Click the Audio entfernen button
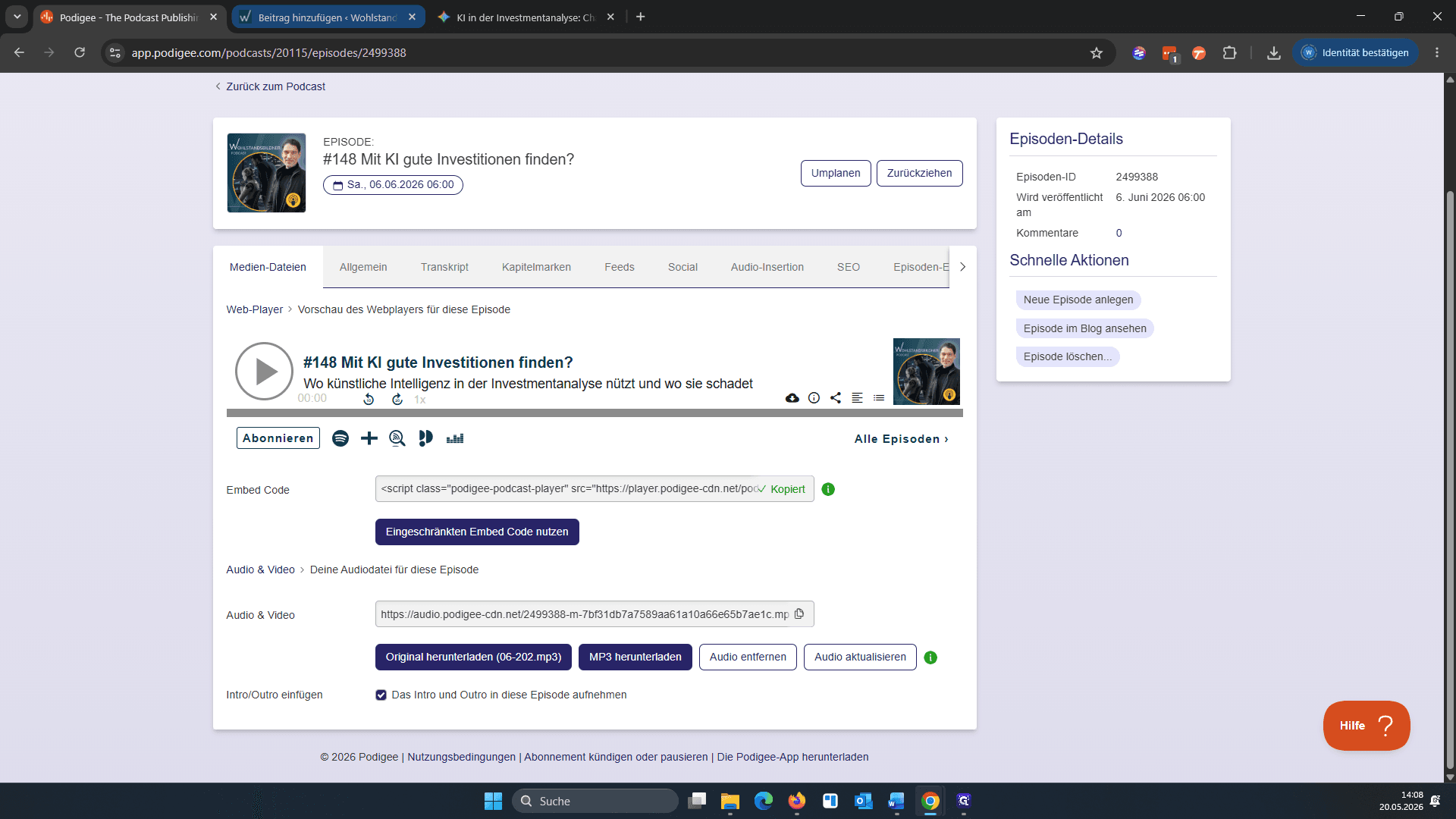 click(x=748, y=657)
